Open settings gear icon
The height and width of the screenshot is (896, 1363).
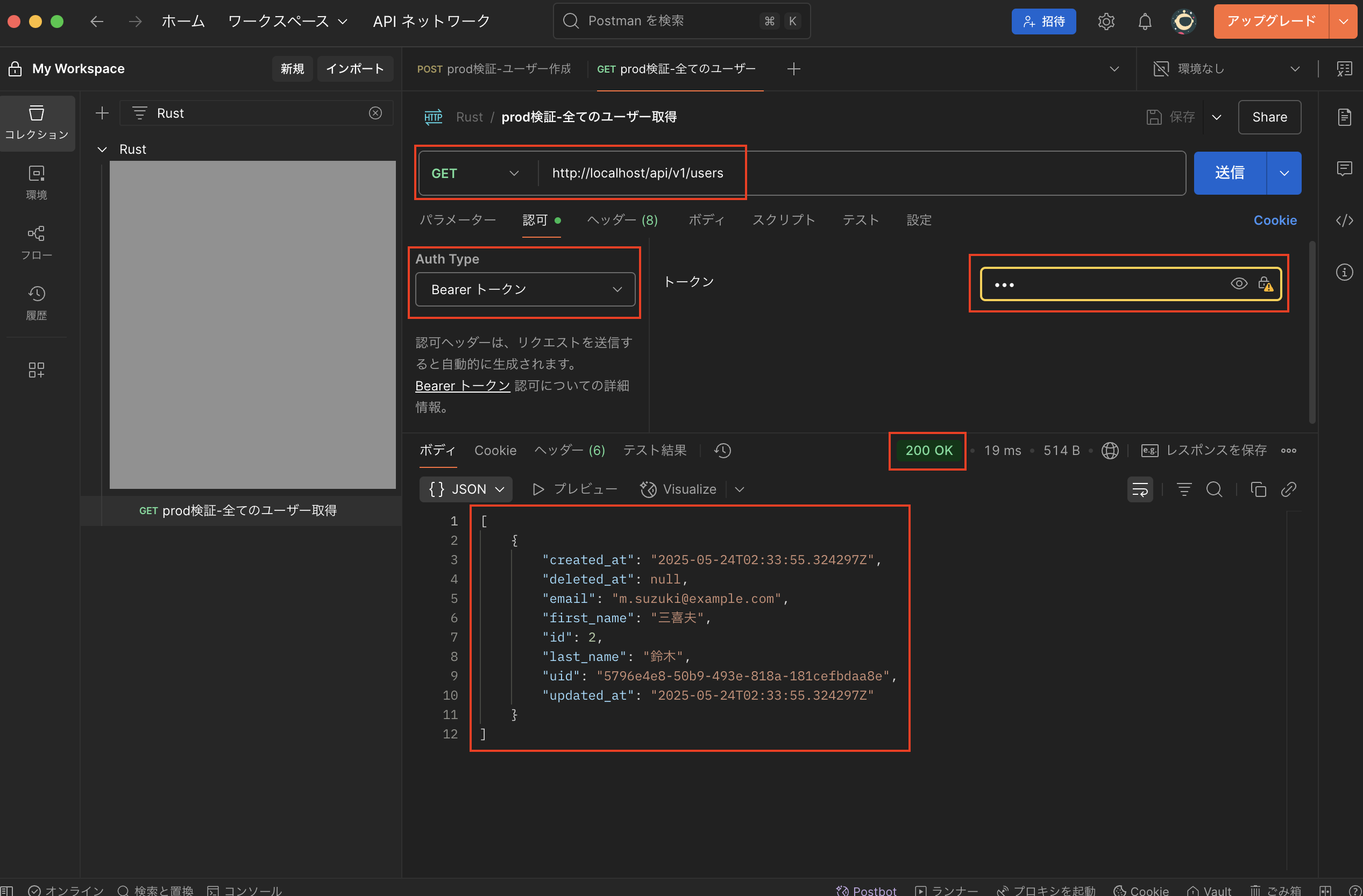pos(1106,21)
